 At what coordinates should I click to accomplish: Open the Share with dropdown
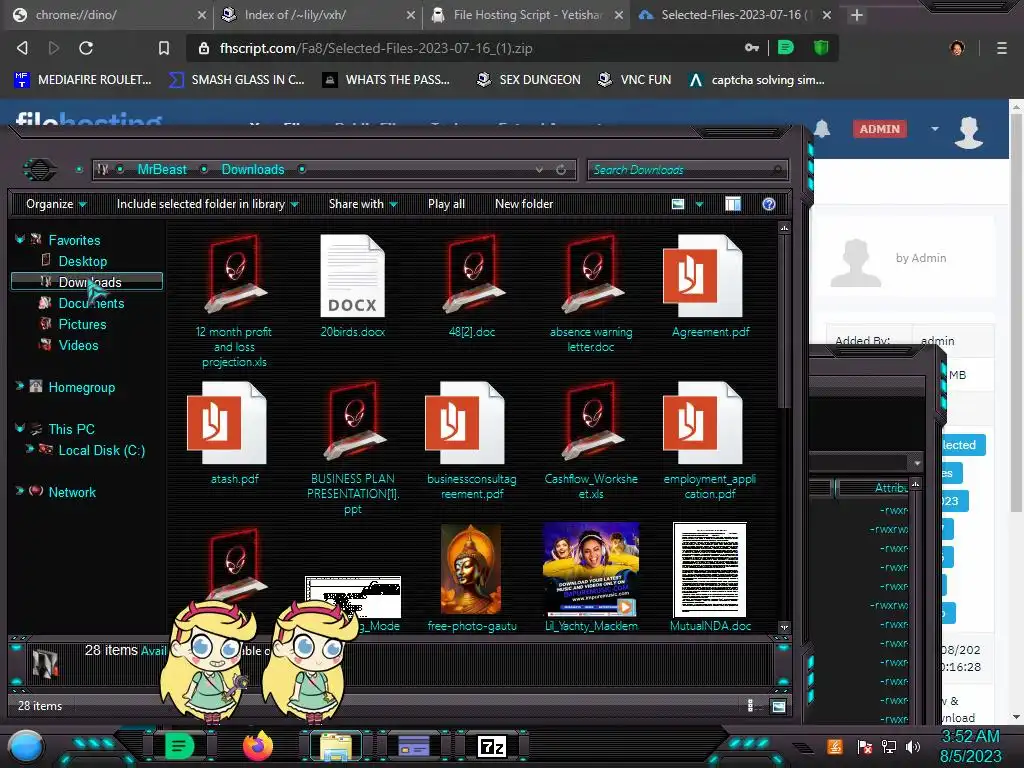point(363,204)
